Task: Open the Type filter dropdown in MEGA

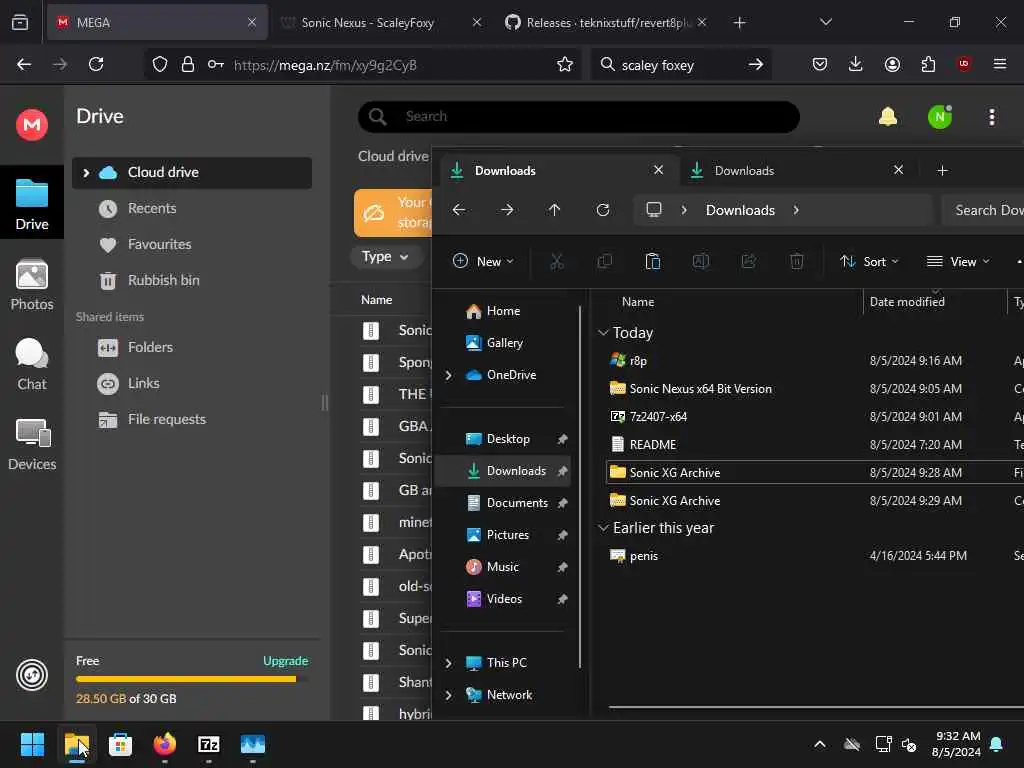Action: [x=385, y=257]
